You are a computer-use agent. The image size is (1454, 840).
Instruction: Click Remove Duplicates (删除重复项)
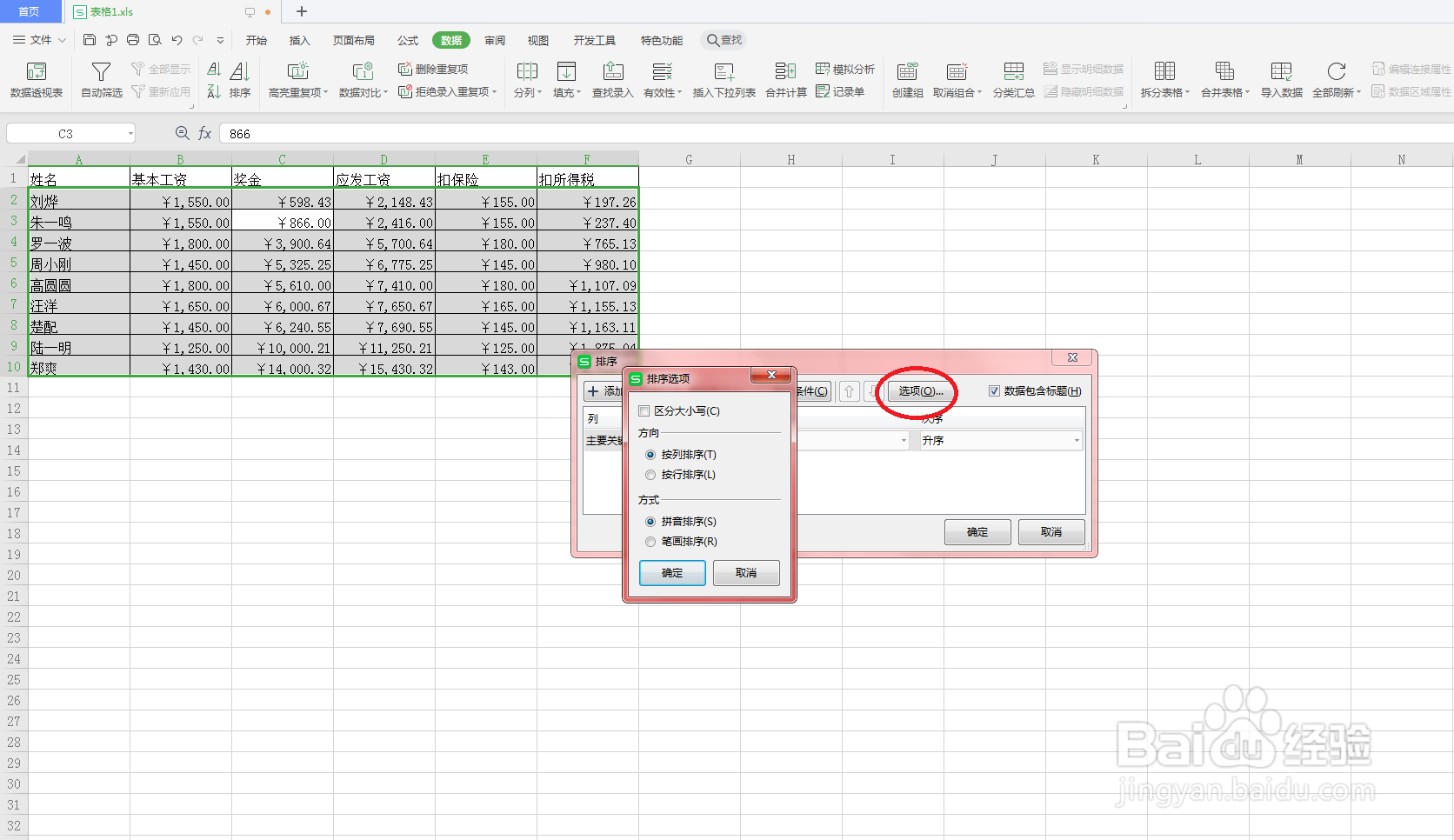pos(433,69)
